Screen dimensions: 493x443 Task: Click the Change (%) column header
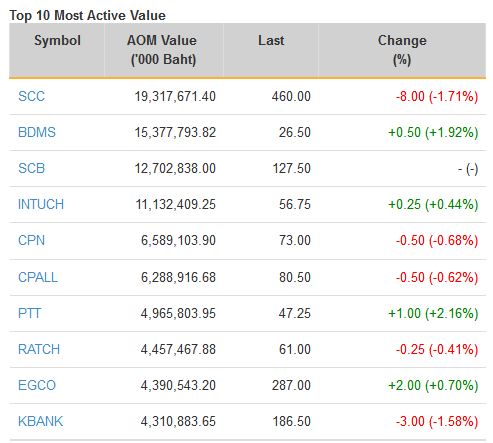coord(402,50)
